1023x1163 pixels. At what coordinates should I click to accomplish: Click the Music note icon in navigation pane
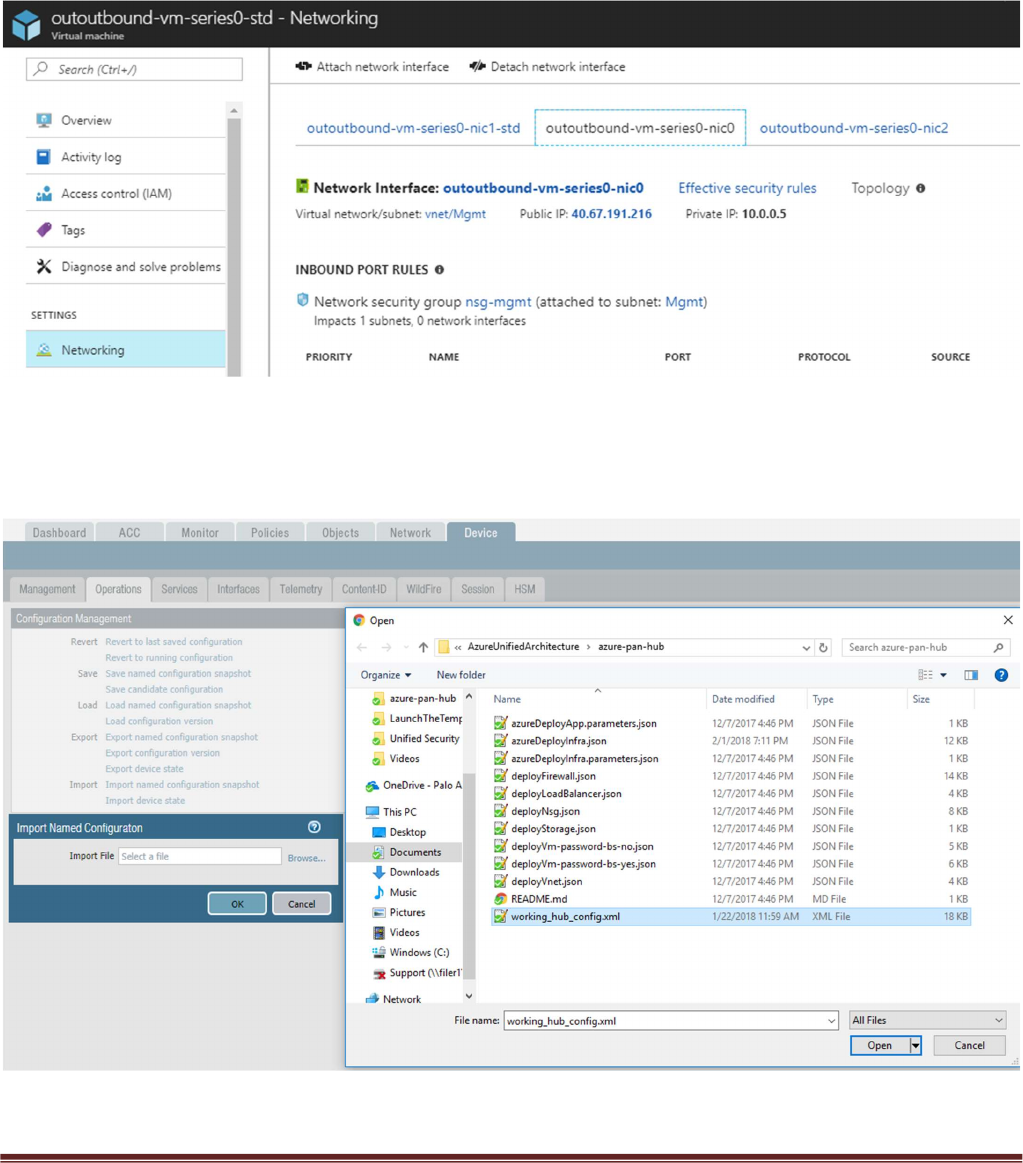pyautogui.click(x=378, y=892)
